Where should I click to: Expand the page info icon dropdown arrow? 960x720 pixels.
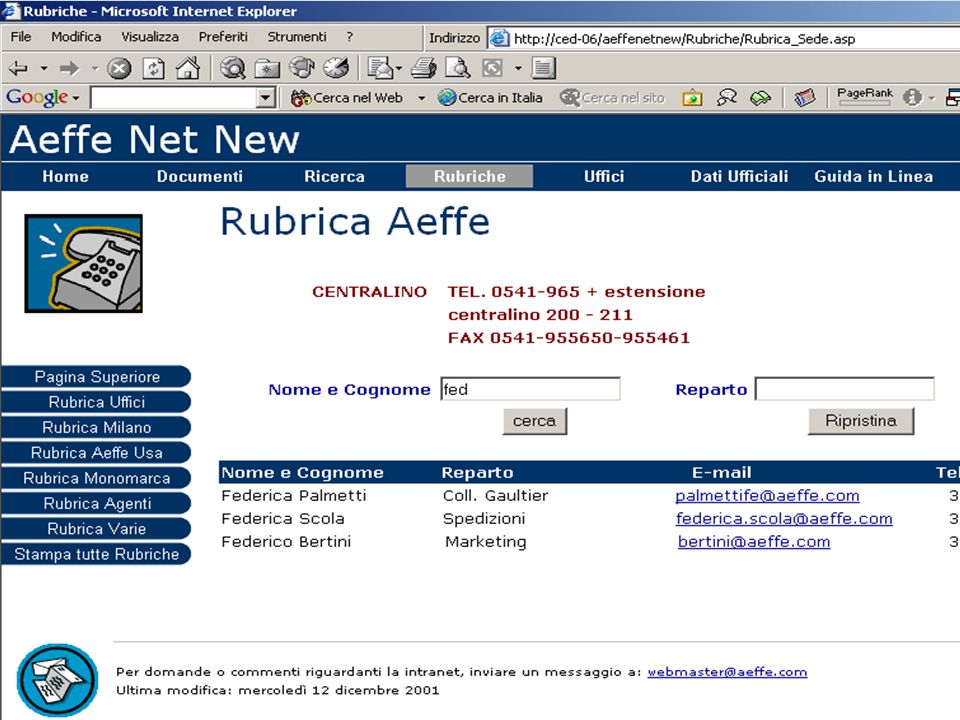click(931, 98)
